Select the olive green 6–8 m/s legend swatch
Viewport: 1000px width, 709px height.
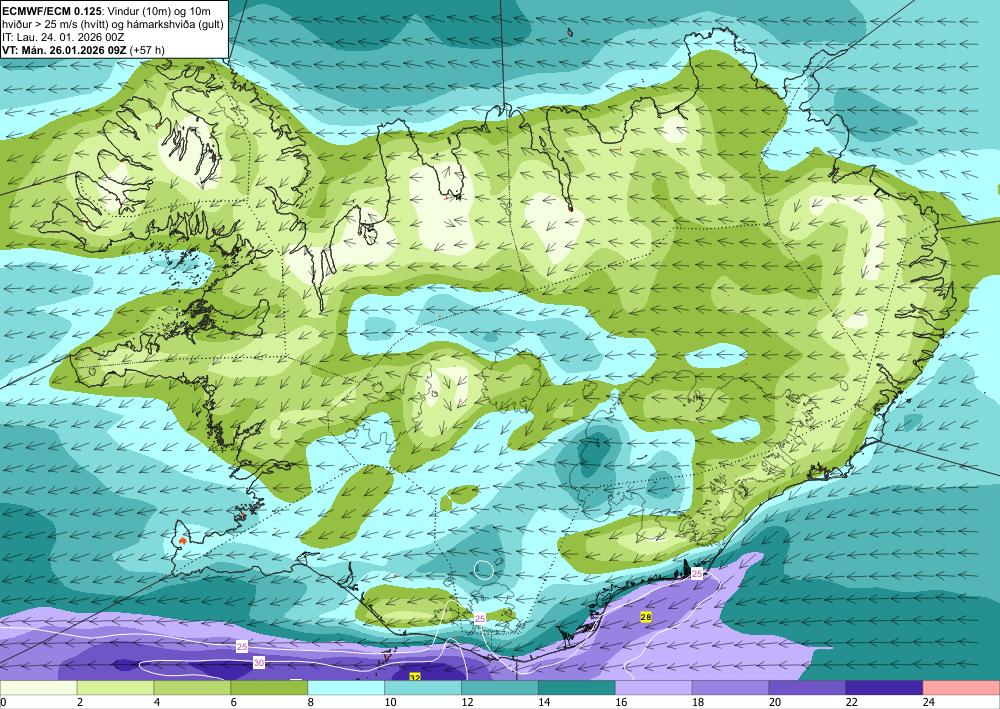point(269,688)
